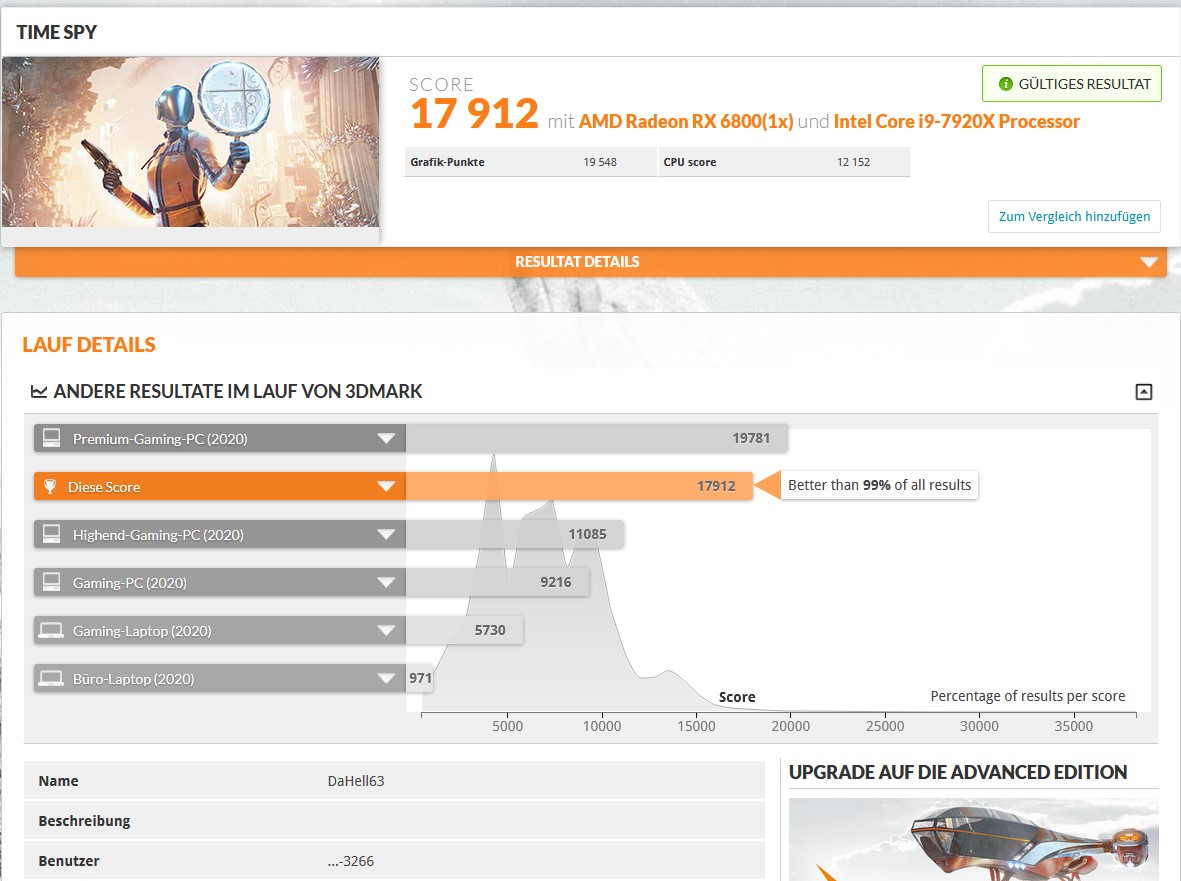Click the Beschreibung row label
Viewport: 1181px width, 881px height.
(84, 821)
